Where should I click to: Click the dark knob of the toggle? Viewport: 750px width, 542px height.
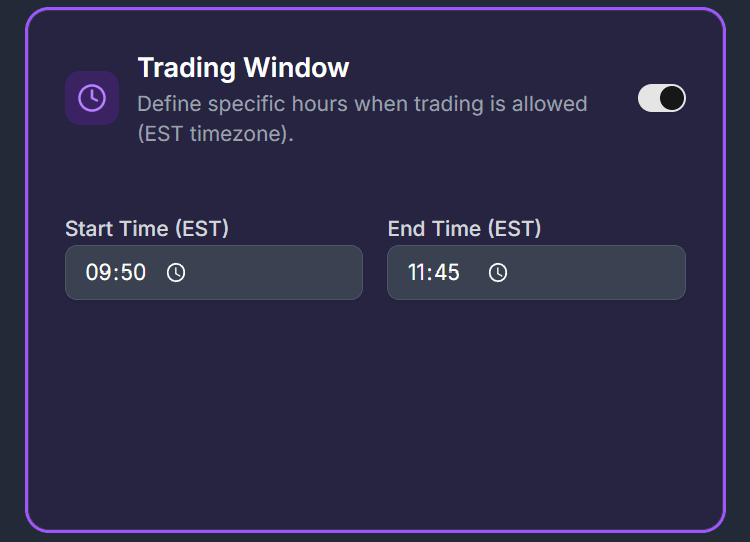pyautogui.click(x=672, y=98)
